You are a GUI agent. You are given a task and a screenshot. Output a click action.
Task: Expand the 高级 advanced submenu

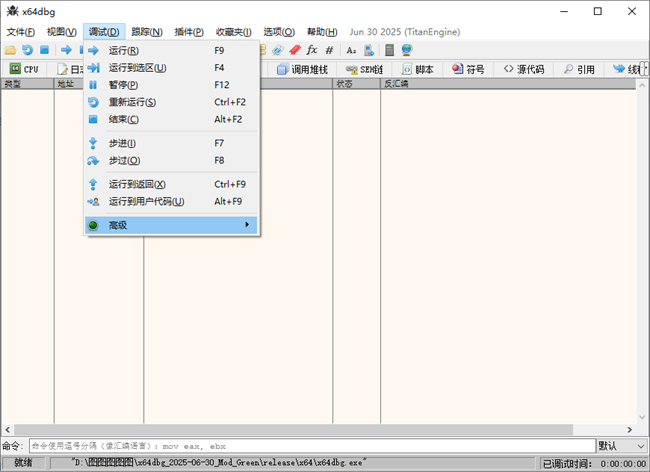[172, 226]
